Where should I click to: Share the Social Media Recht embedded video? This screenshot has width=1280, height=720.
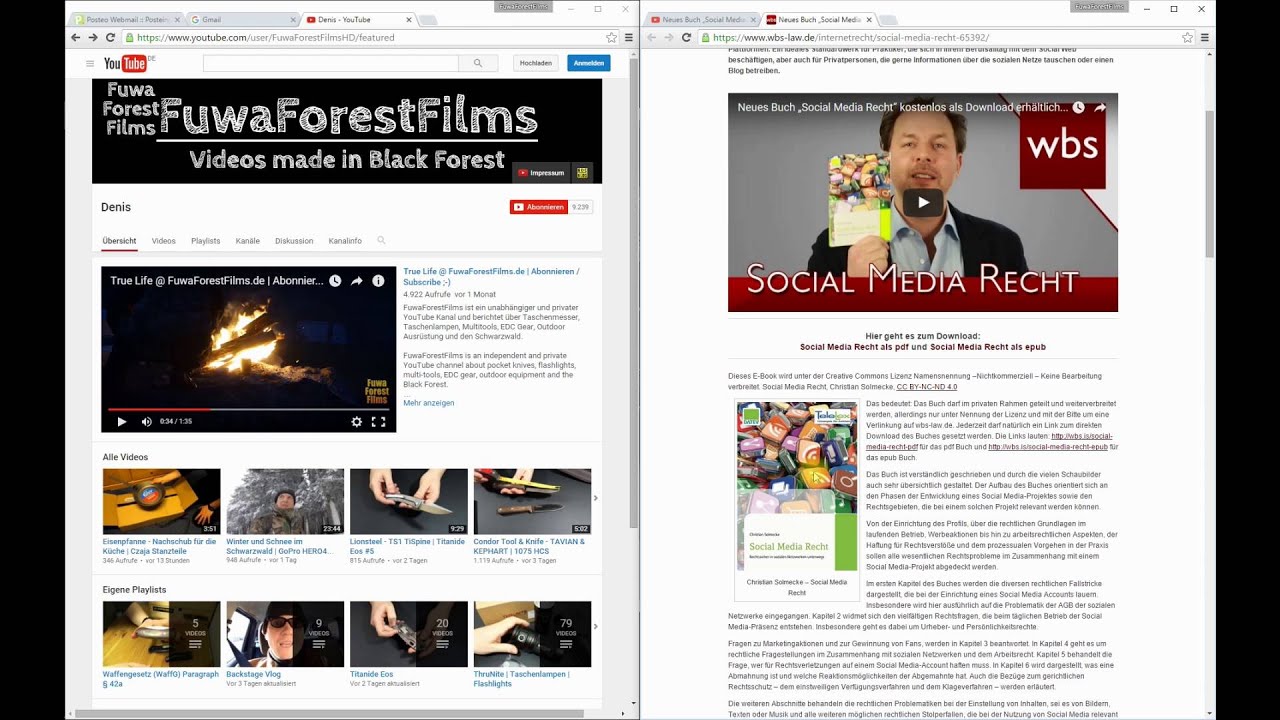click(1100, 107)
